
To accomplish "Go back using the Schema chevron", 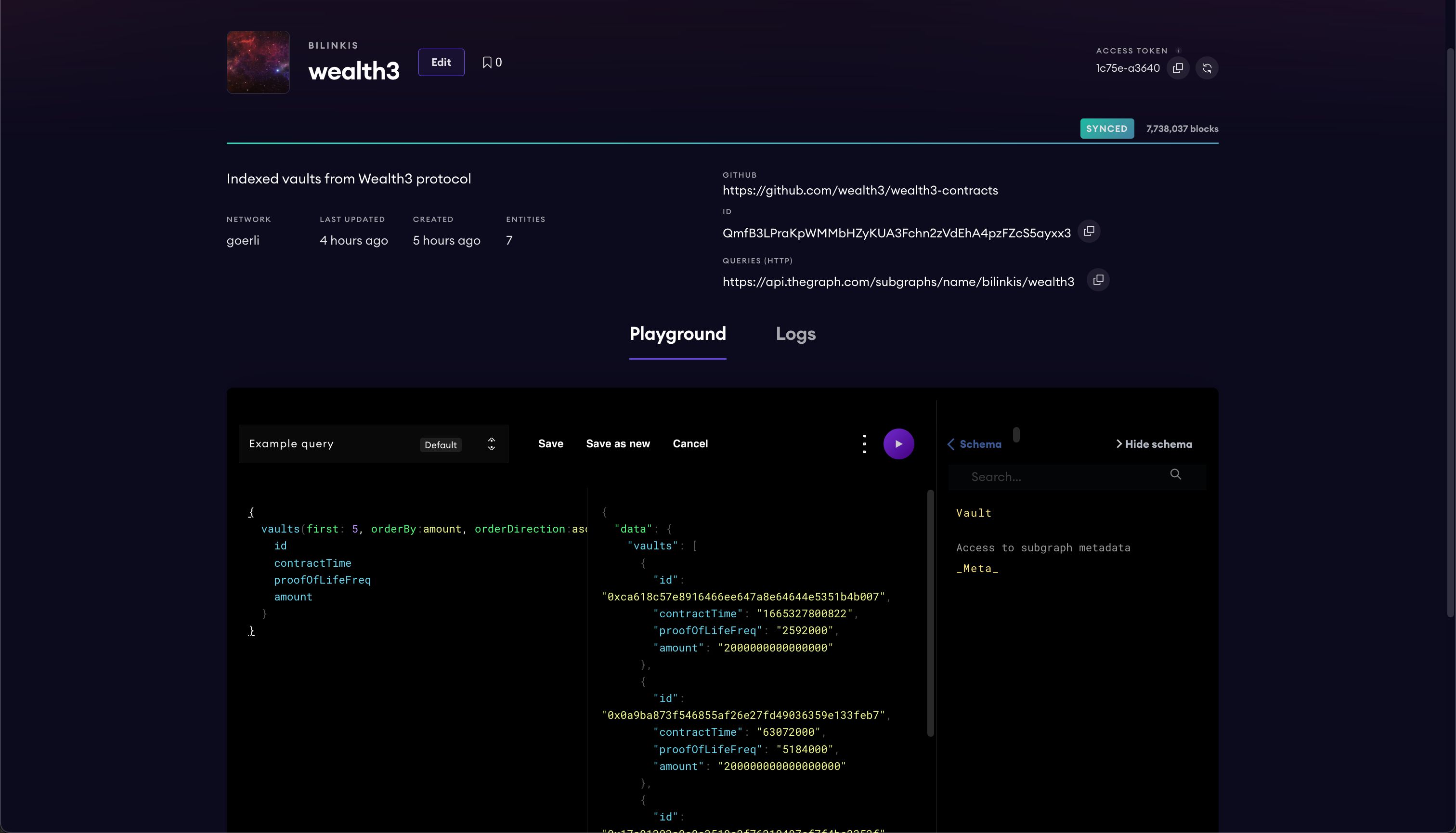I will pyautogui.click(x=951, y=444).
